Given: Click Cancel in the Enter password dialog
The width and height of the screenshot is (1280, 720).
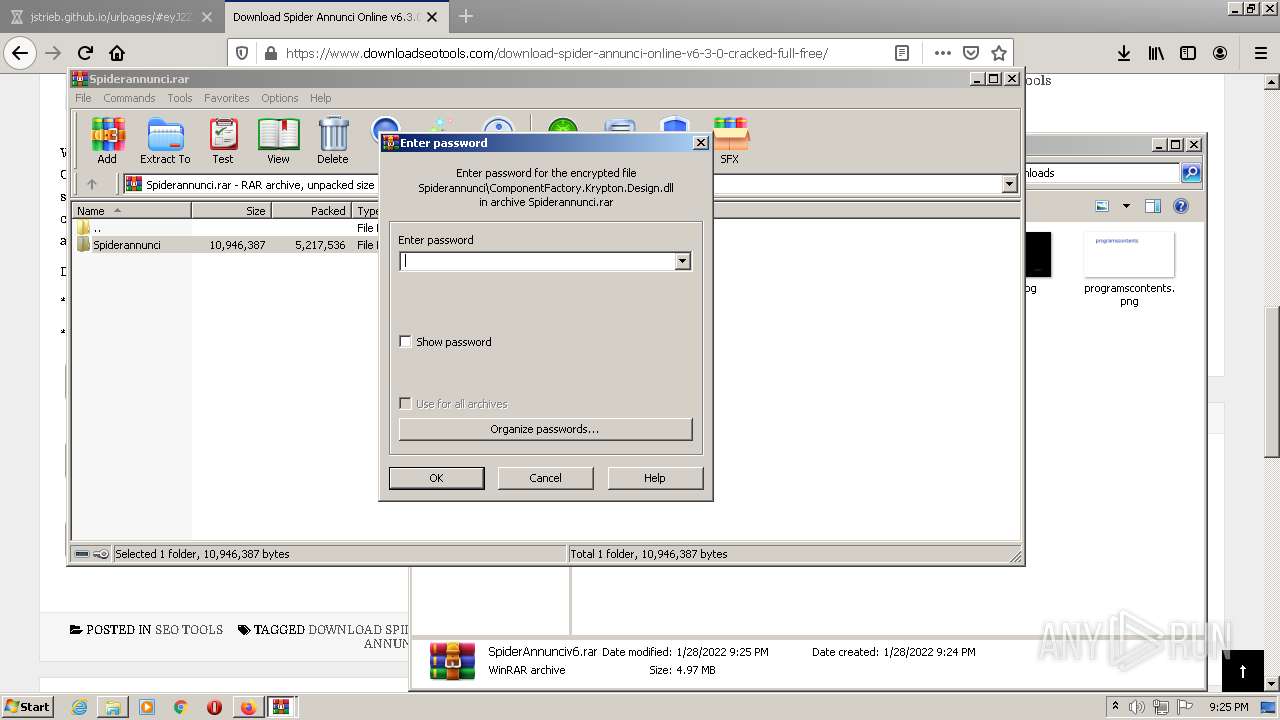Looking at the screenshot, I should pos(545,478).
